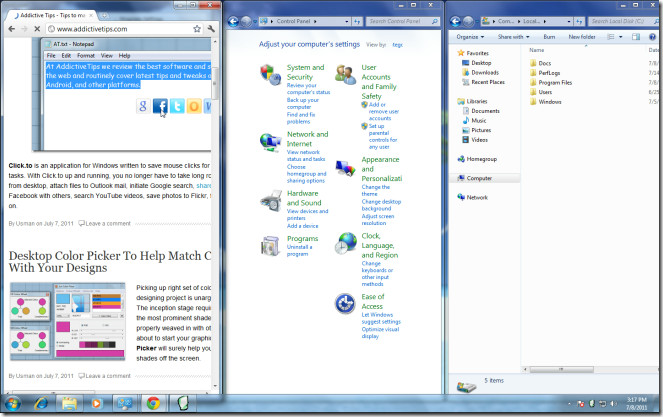Click Leave a comment under the Click.to article

pos(108,224)
